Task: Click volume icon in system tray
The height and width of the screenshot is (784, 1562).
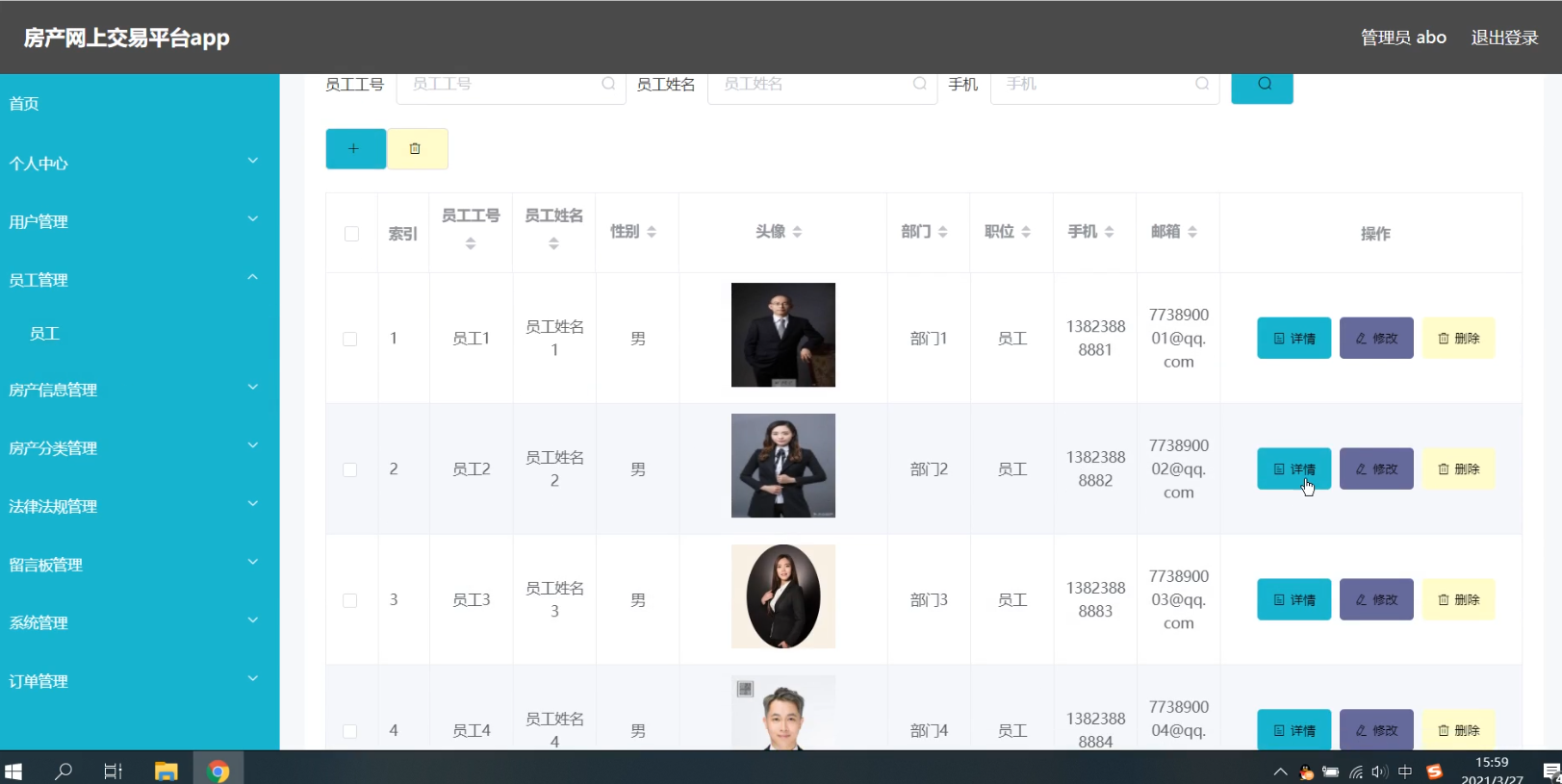Action: coord(1380,771)
